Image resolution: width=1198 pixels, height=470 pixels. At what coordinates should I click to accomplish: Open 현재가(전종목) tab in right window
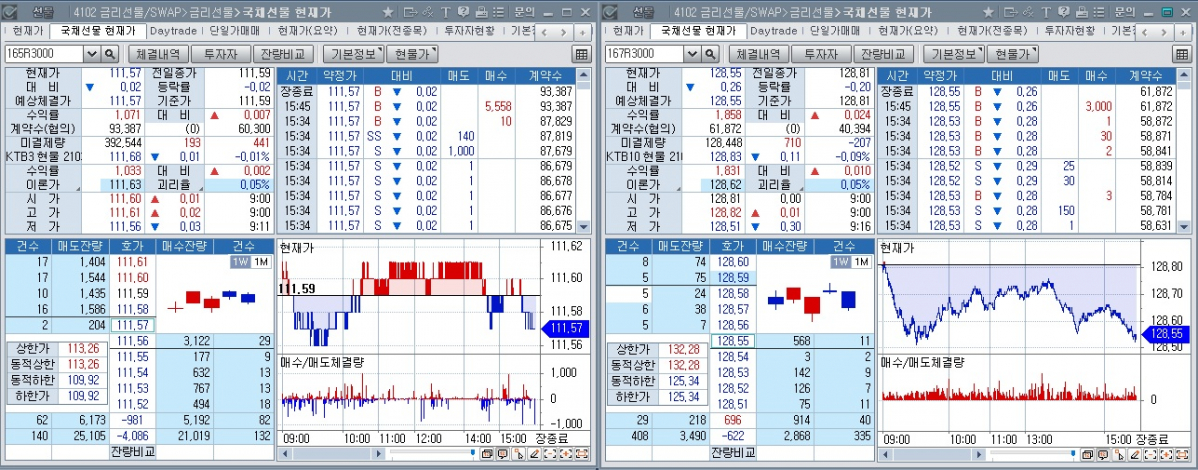[x=990, y=31]
